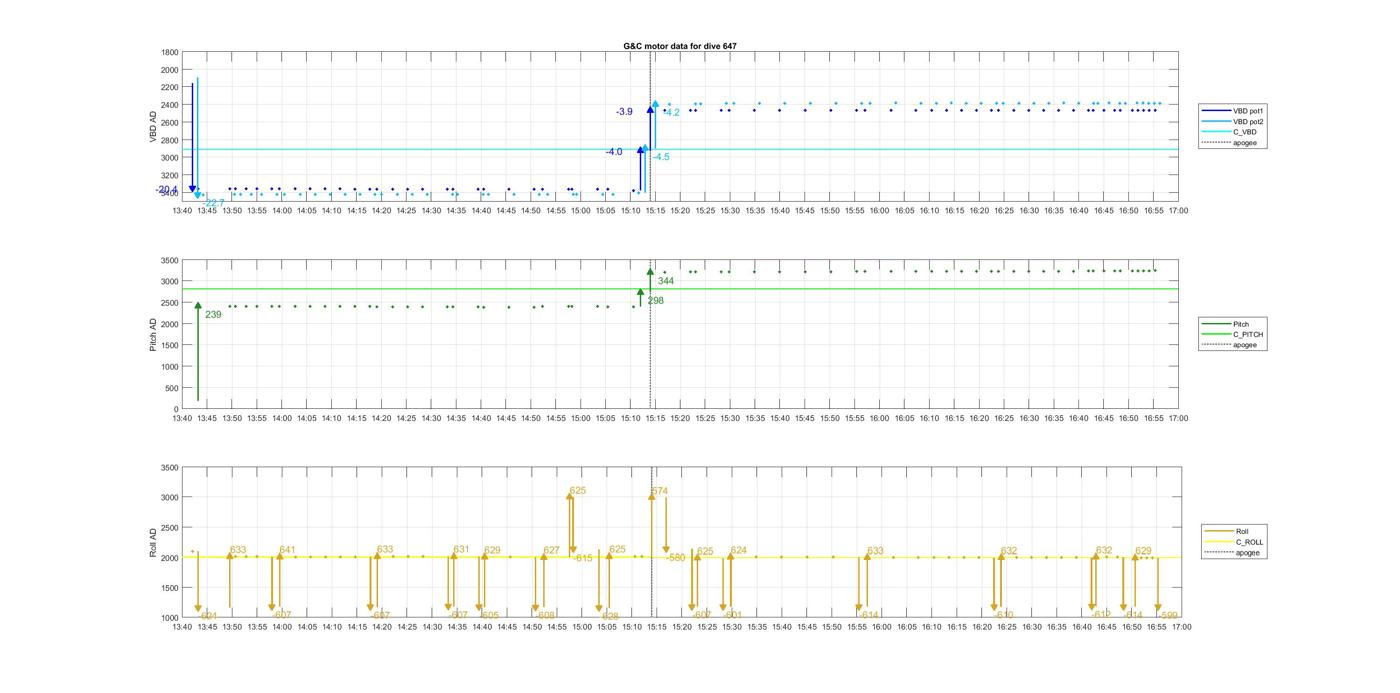This screenshot has height=693, width=1400.
Task: Click the "627" roll data label
Action: (552, 551)
